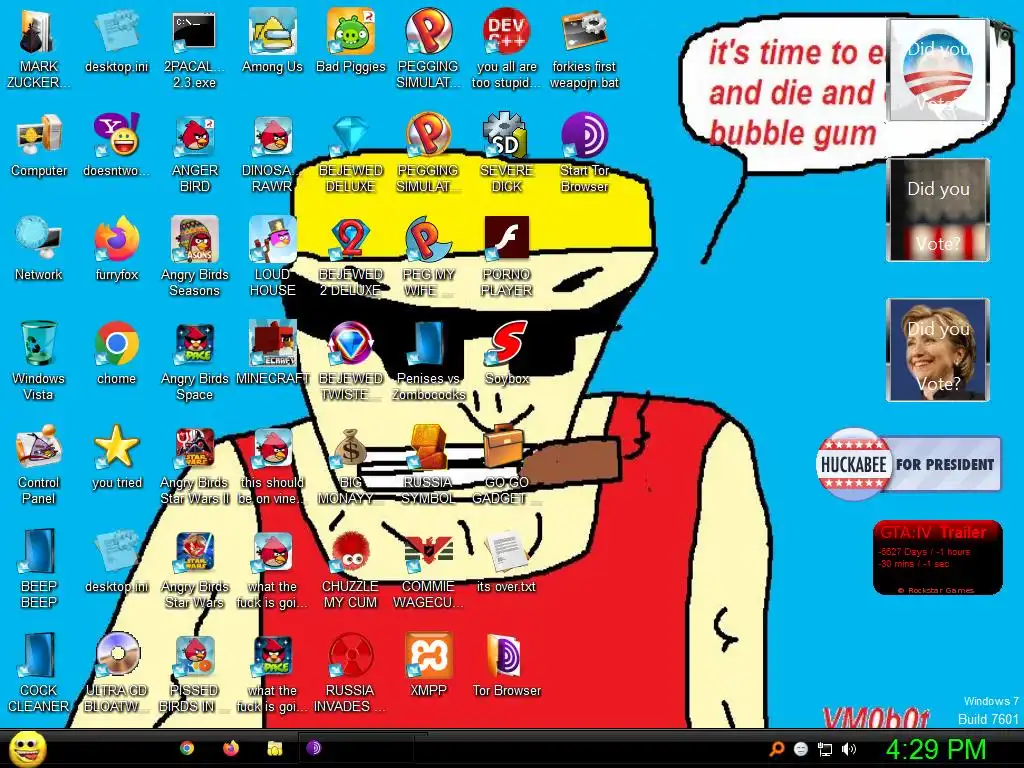This screenshot has width=1024, height=768.
Task: Launch the XMPP shortcut
Action: 428,665
